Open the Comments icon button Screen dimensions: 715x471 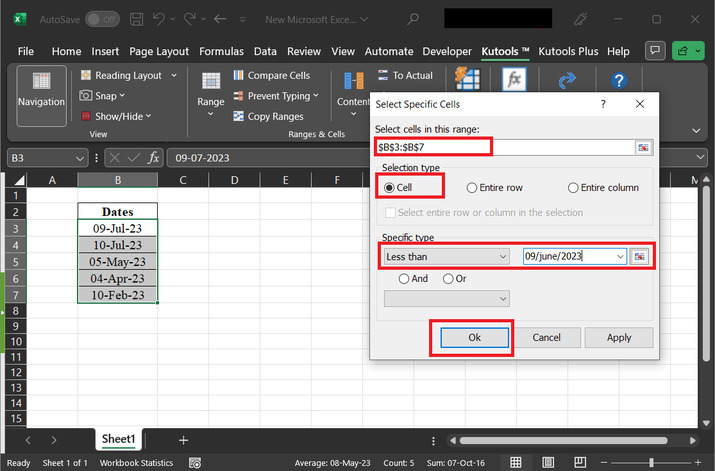pyautogui.click(x=655, y=51)
